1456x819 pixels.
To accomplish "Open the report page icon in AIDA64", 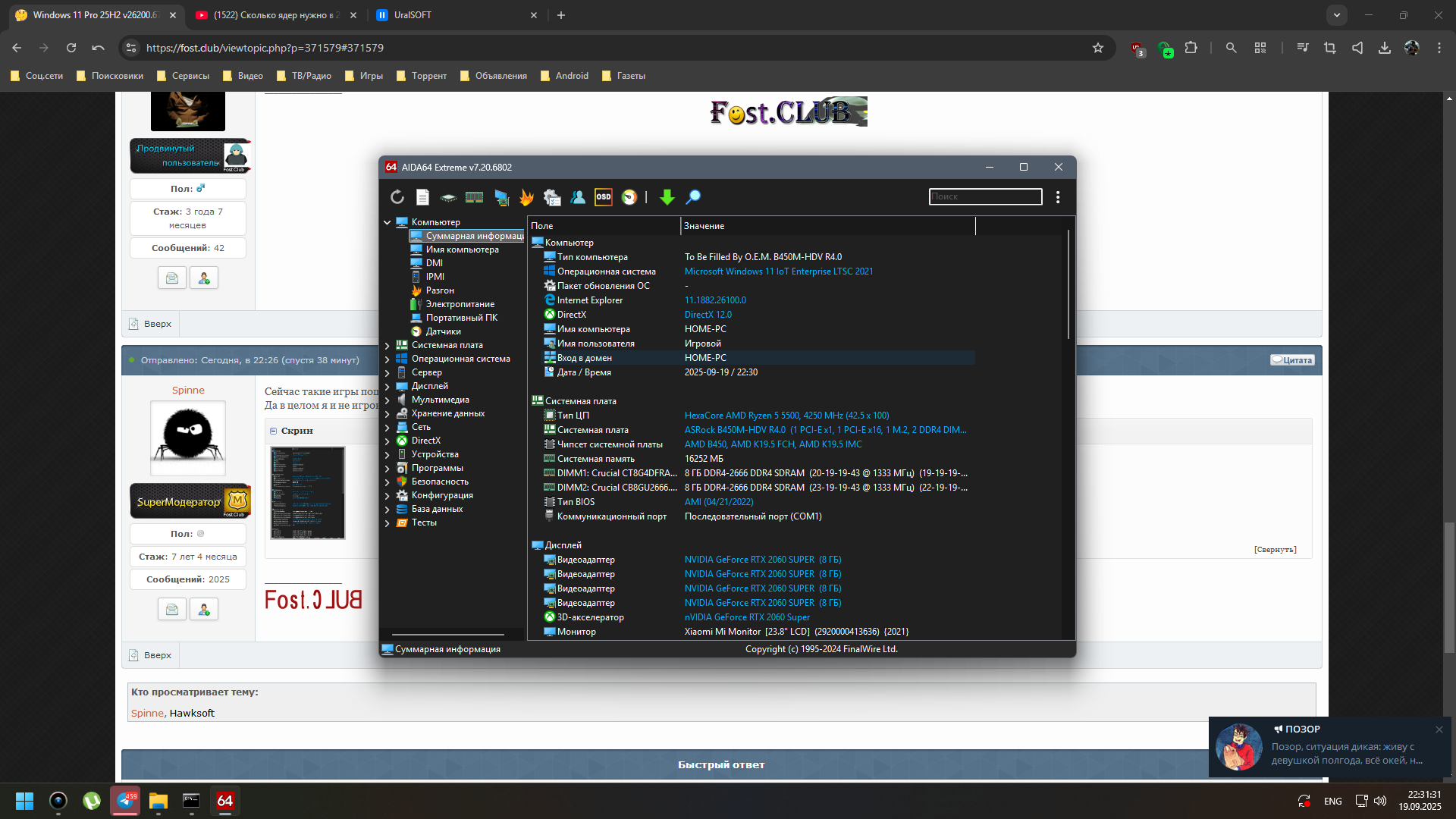I will [x=422, y=197].
